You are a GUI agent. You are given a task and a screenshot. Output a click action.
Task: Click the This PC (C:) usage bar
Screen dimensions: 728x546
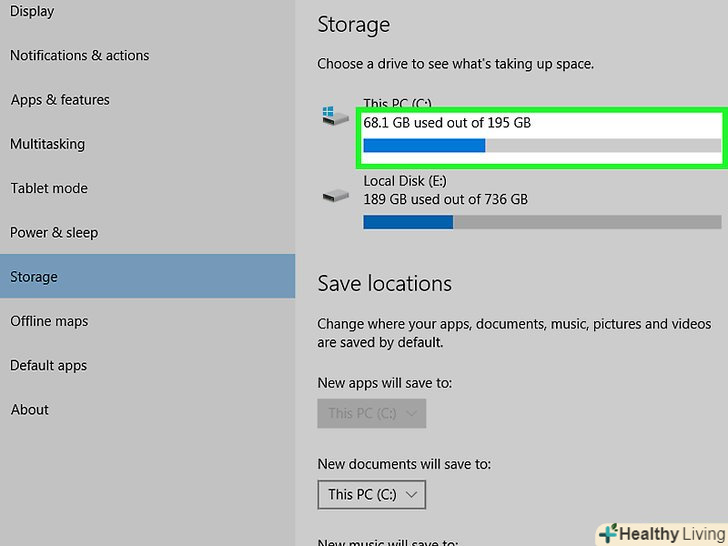pos(541,146)
